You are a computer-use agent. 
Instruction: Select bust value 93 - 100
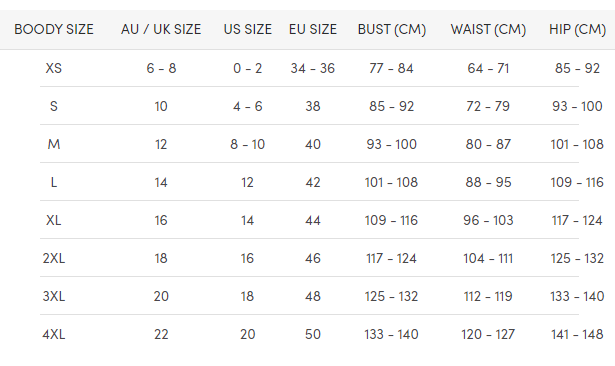391,144
